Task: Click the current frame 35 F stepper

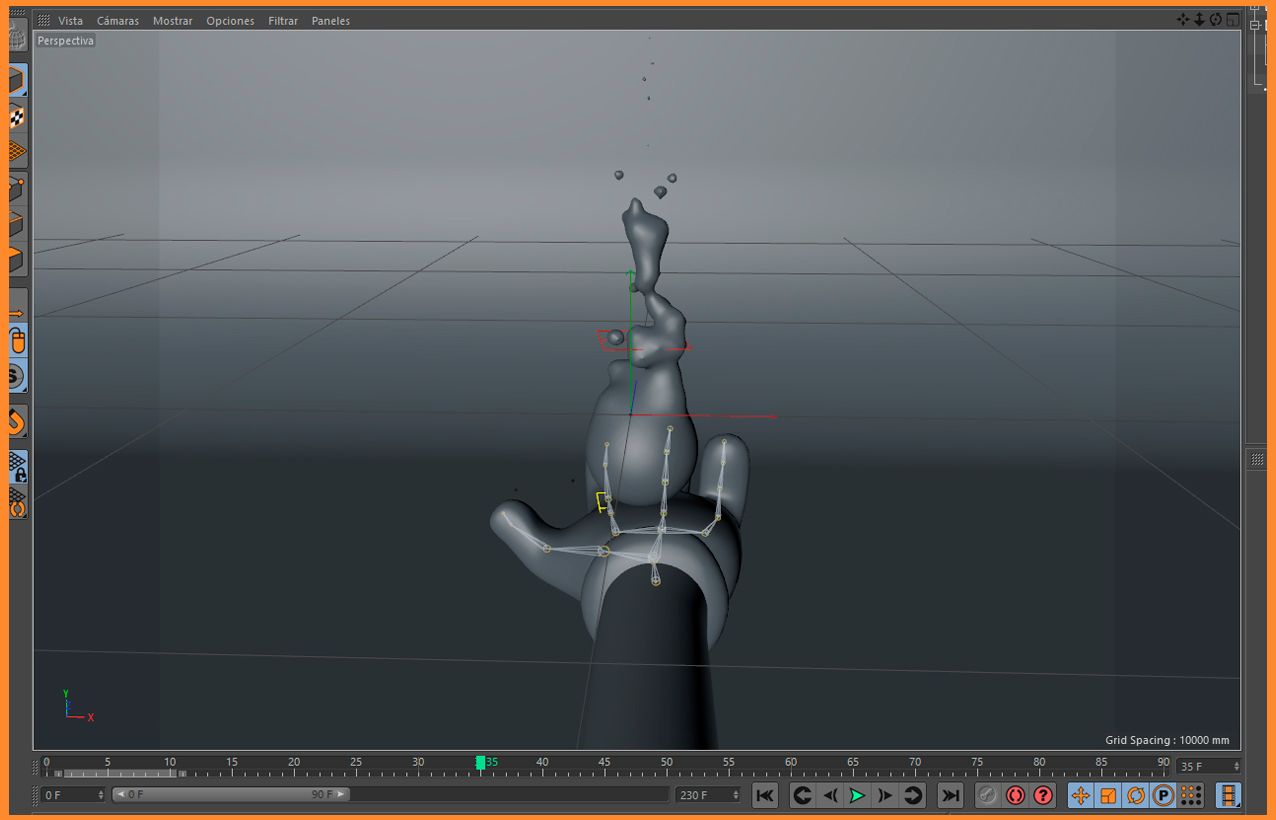Action: click(x=1209, y=766)
